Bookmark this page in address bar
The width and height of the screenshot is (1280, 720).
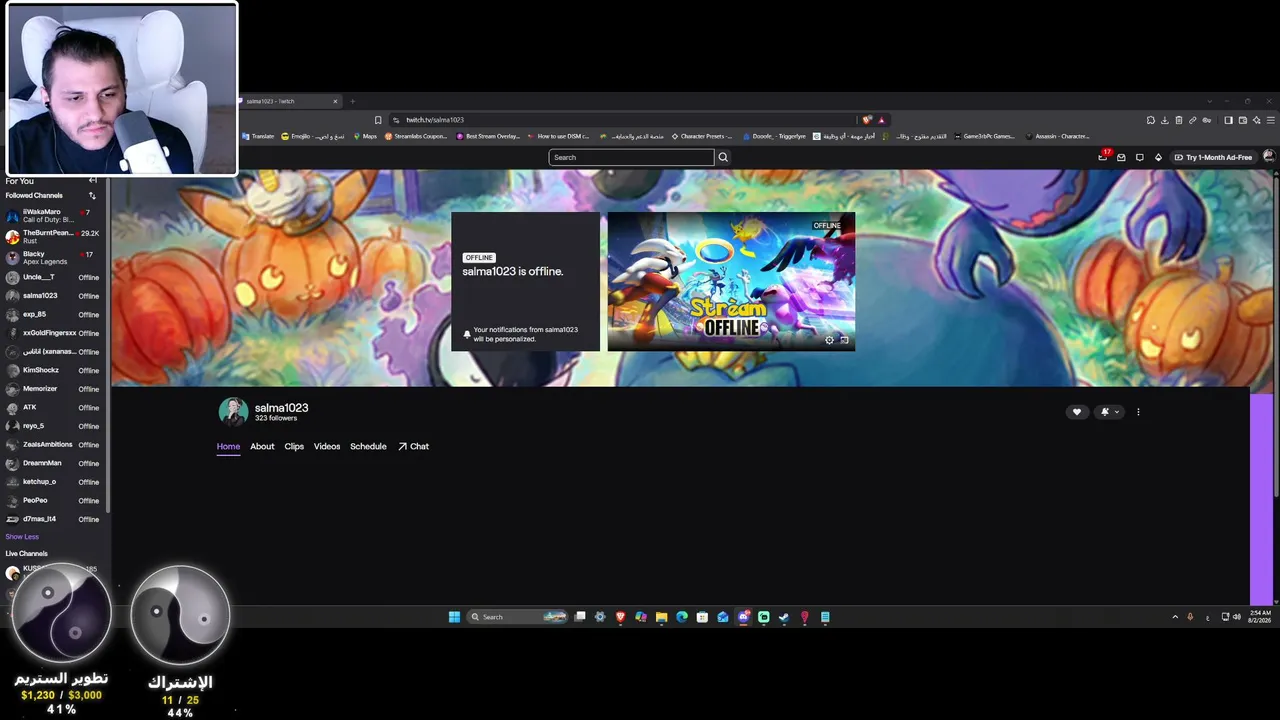pos(378,120)
